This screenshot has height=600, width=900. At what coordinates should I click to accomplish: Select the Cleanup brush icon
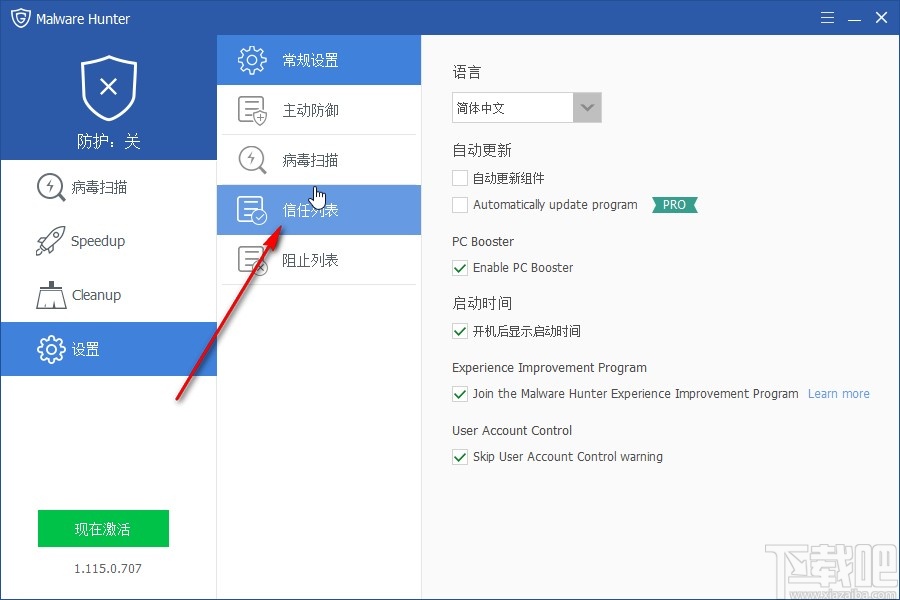[50, 295]
